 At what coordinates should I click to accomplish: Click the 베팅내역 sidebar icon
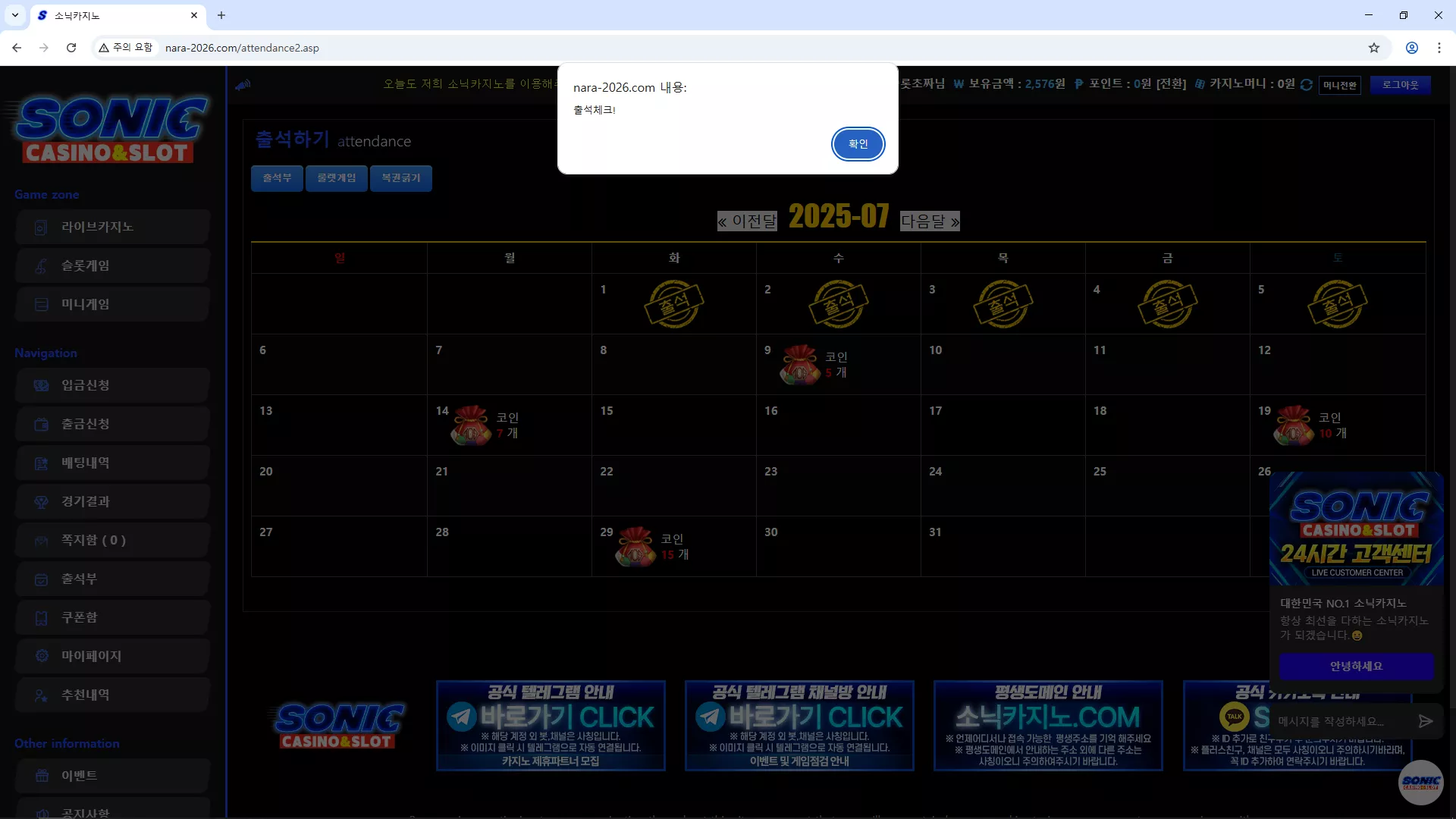42,463
